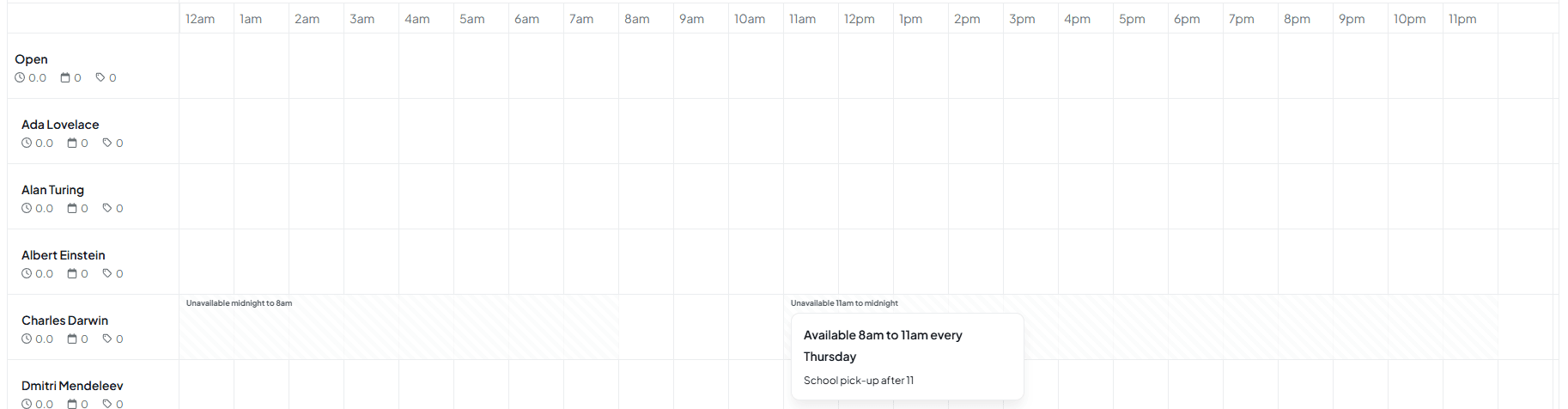Viewport: 1568px width, 409px height.
Task: Click the tag icon in Open row
Action: (100, 77)
